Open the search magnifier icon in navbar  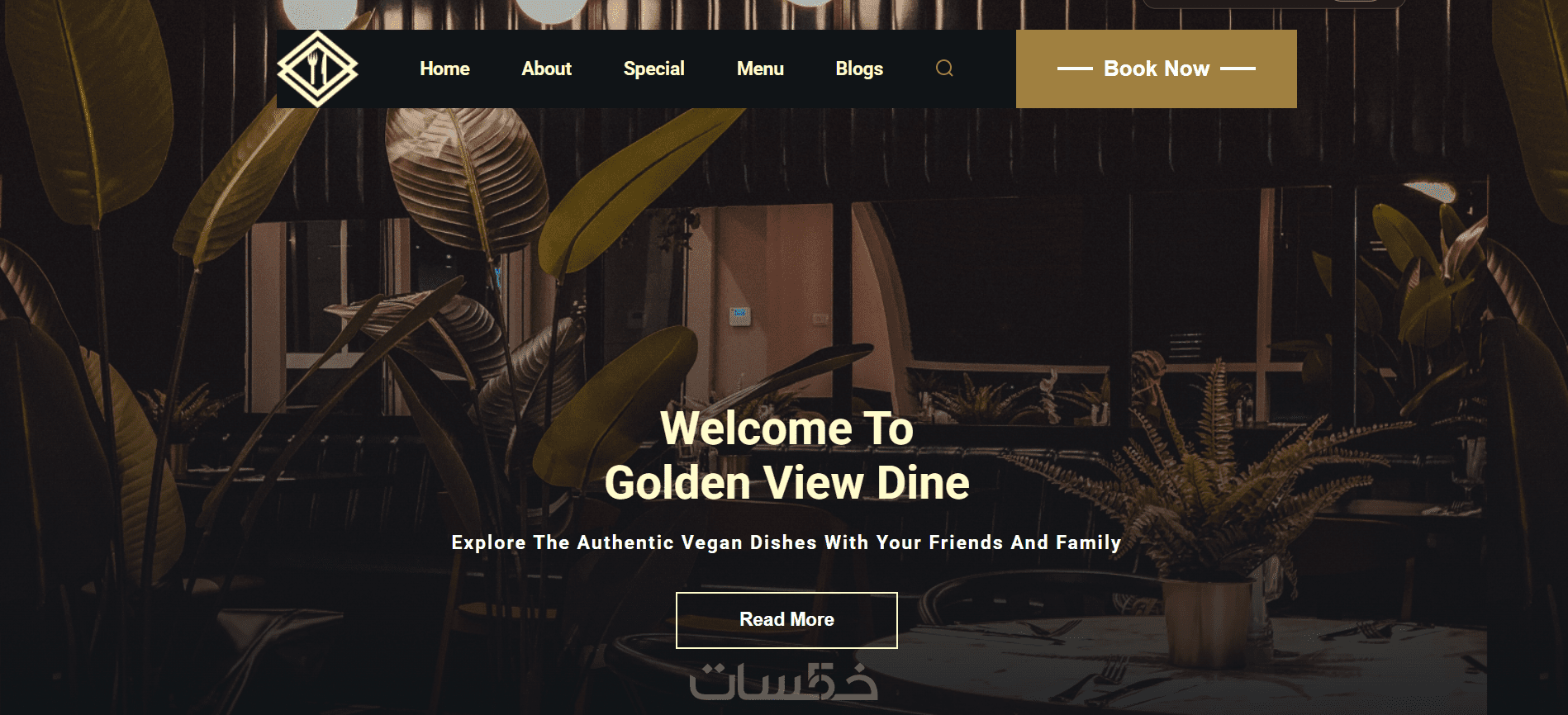point(944,69)
